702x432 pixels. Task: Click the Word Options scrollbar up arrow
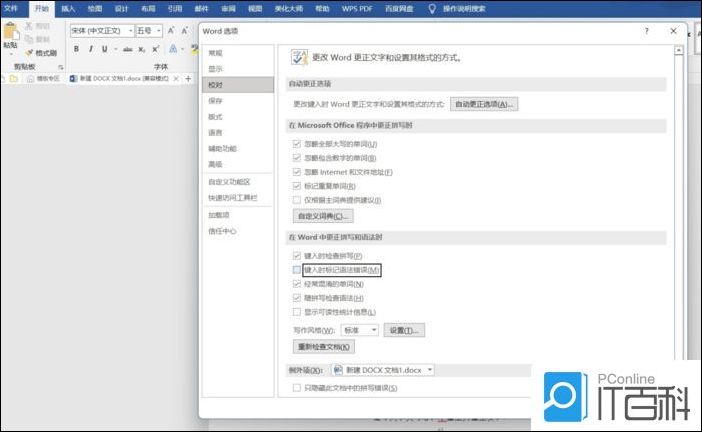click(679, 50)
